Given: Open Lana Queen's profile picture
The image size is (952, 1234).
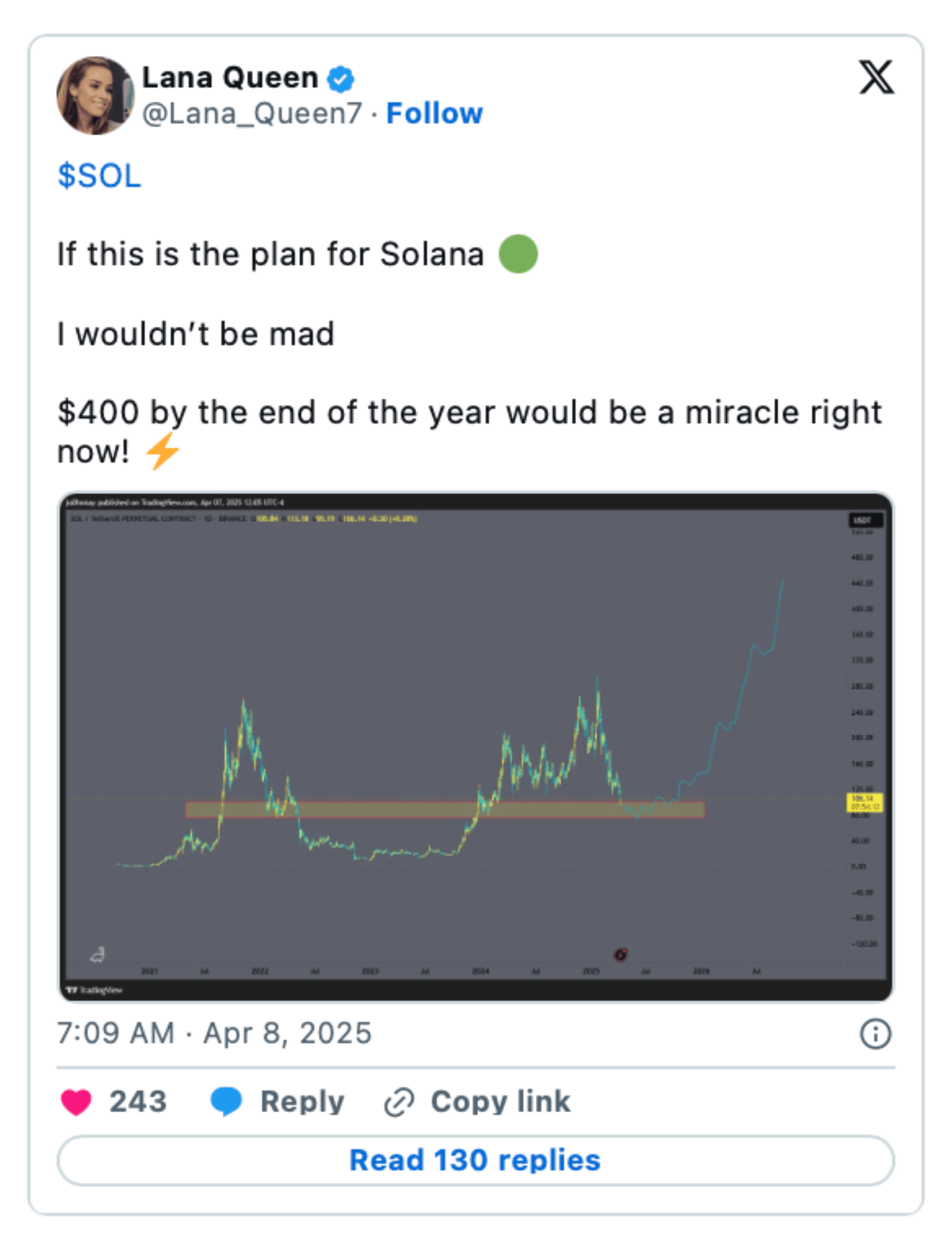Looking at the screenshot, I should pos(95,95).
